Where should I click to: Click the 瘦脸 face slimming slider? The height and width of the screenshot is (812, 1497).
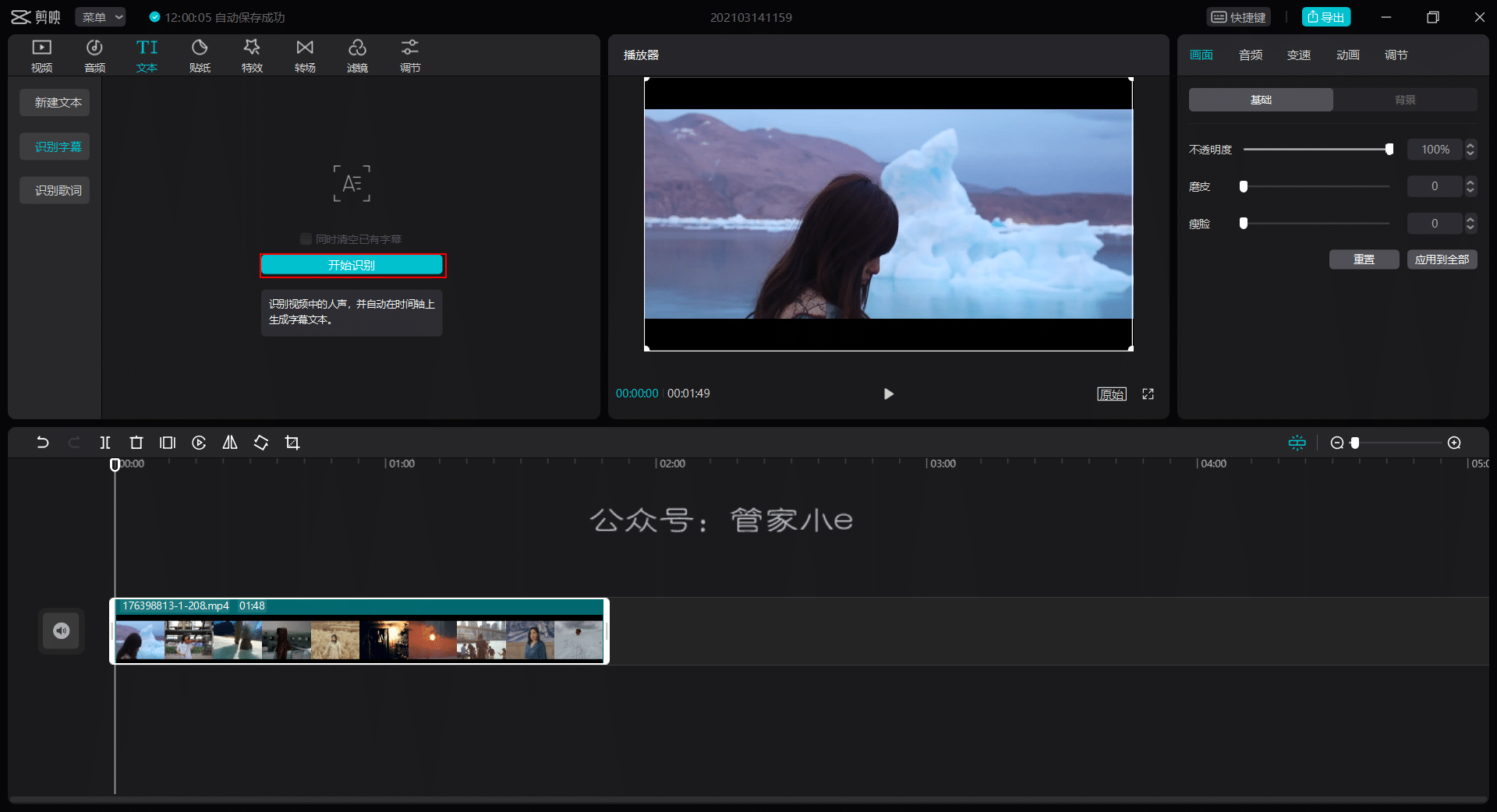(1316, 224)
